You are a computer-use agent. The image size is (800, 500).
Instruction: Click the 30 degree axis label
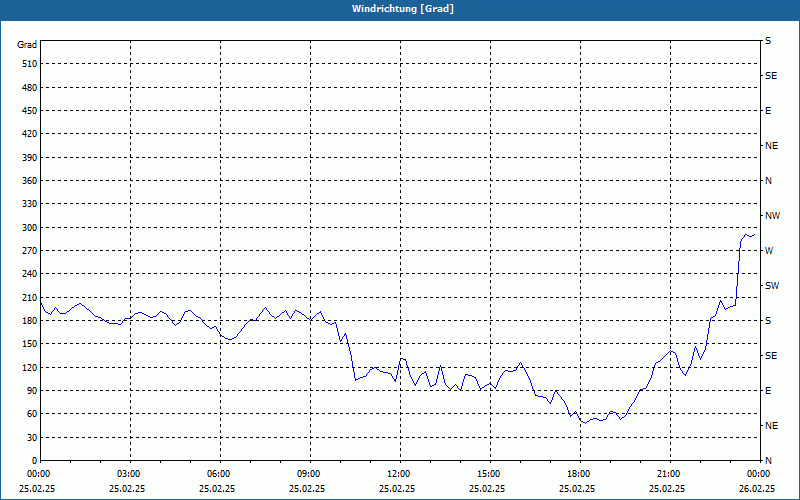[x=32, y=438]
